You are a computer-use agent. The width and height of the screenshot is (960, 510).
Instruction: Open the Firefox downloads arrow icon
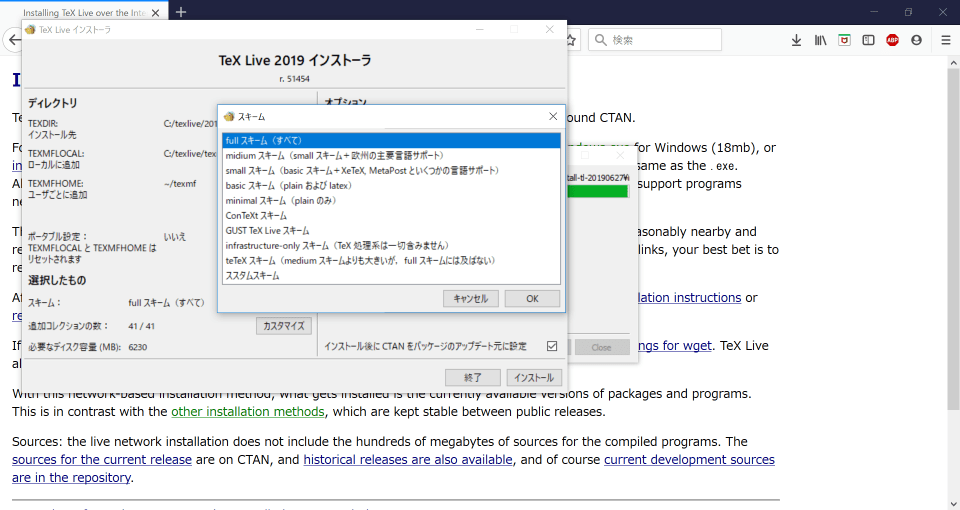point(796,40)
